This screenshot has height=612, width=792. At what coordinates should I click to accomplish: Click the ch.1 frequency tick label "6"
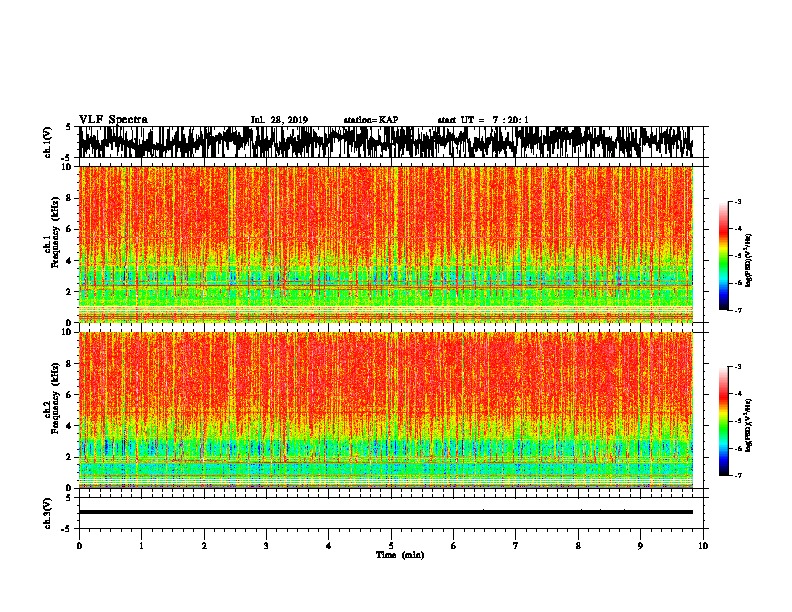click(69, 229)
